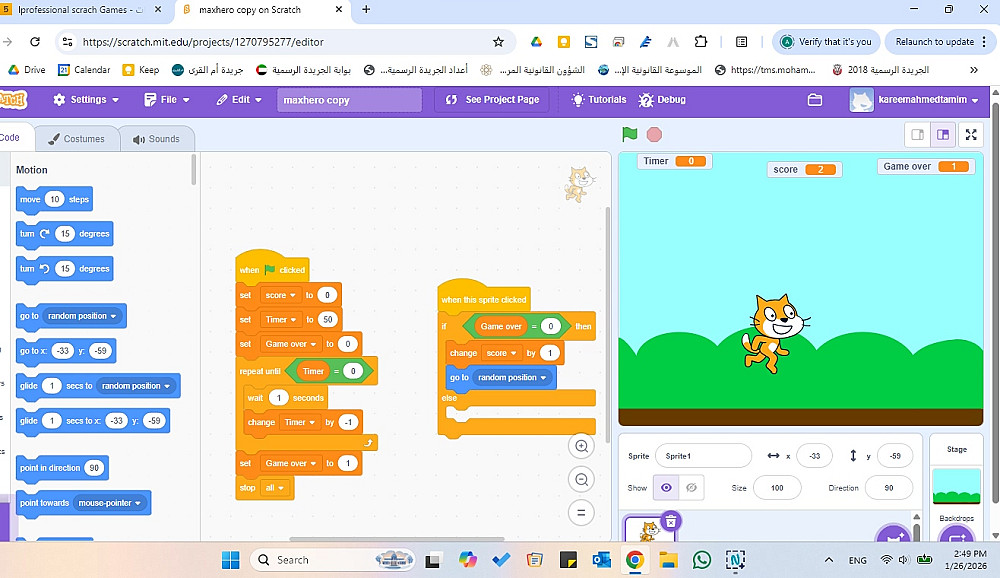1000x578 pixels.
Task: Bookmark this page with star icon
Action: [498, 42]
